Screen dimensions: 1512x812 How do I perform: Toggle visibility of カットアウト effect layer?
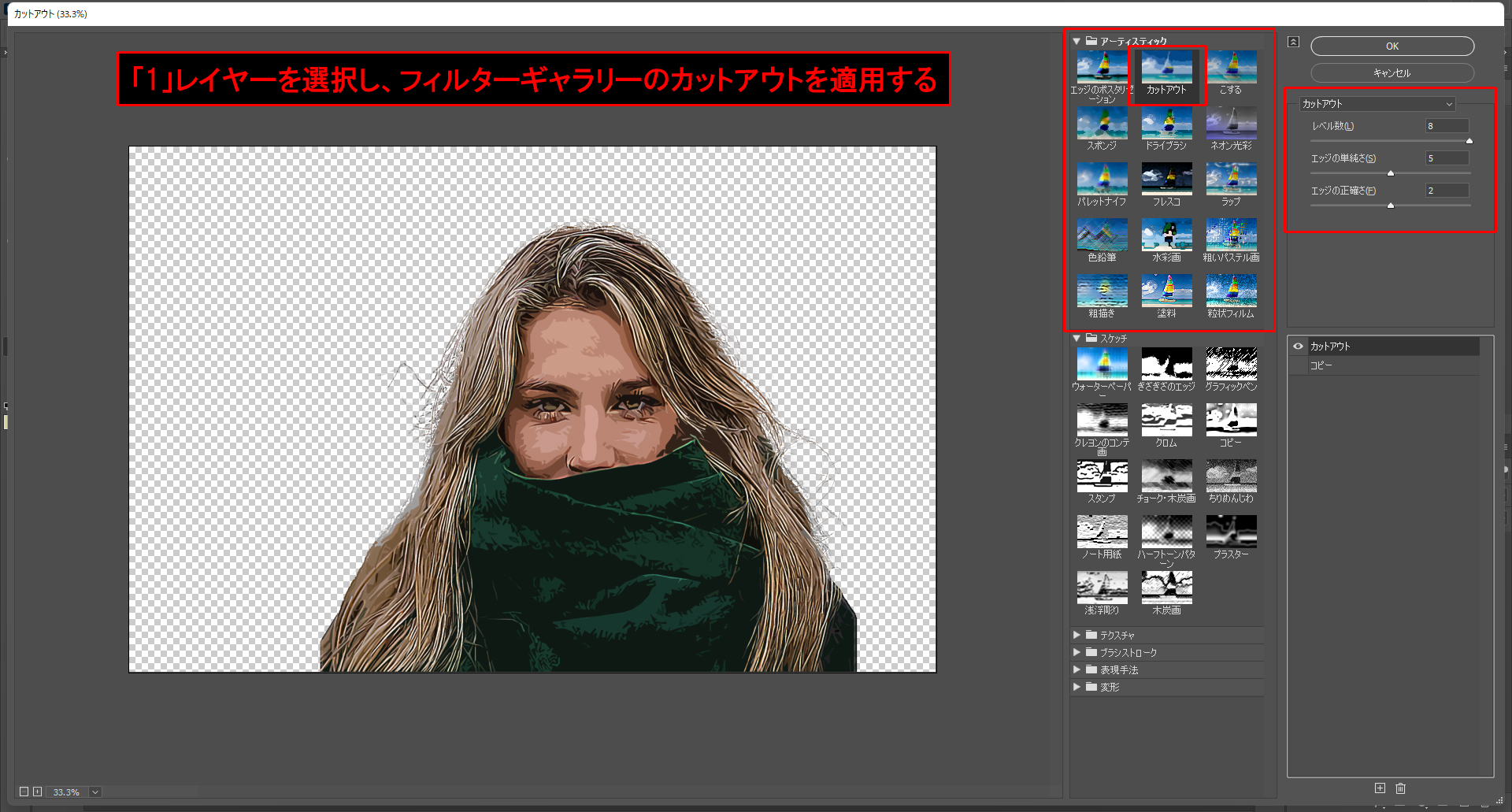pos(1298,347)
